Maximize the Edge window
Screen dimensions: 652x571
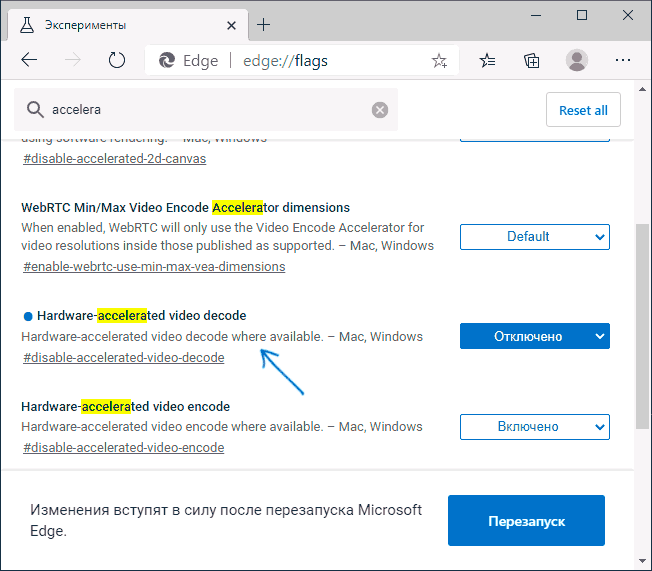582,15
